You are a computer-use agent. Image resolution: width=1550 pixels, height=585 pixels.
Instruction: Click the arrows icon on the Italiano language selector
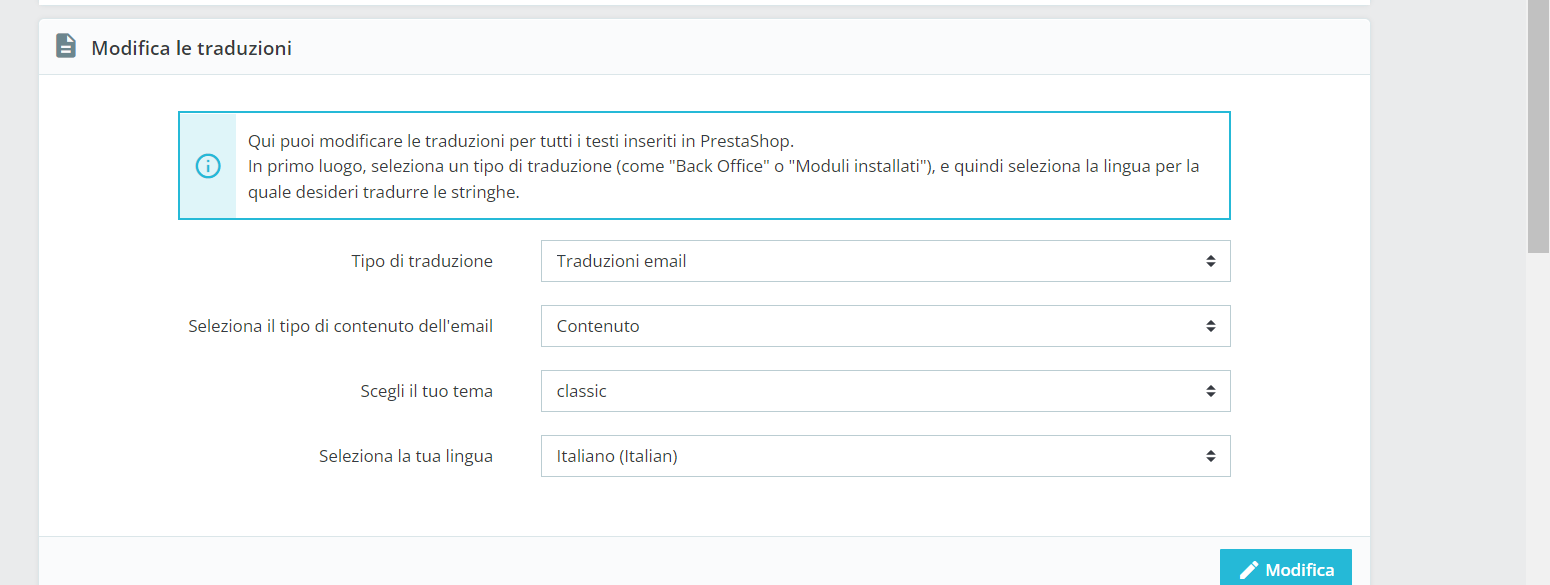click(x=1210, y=456)
